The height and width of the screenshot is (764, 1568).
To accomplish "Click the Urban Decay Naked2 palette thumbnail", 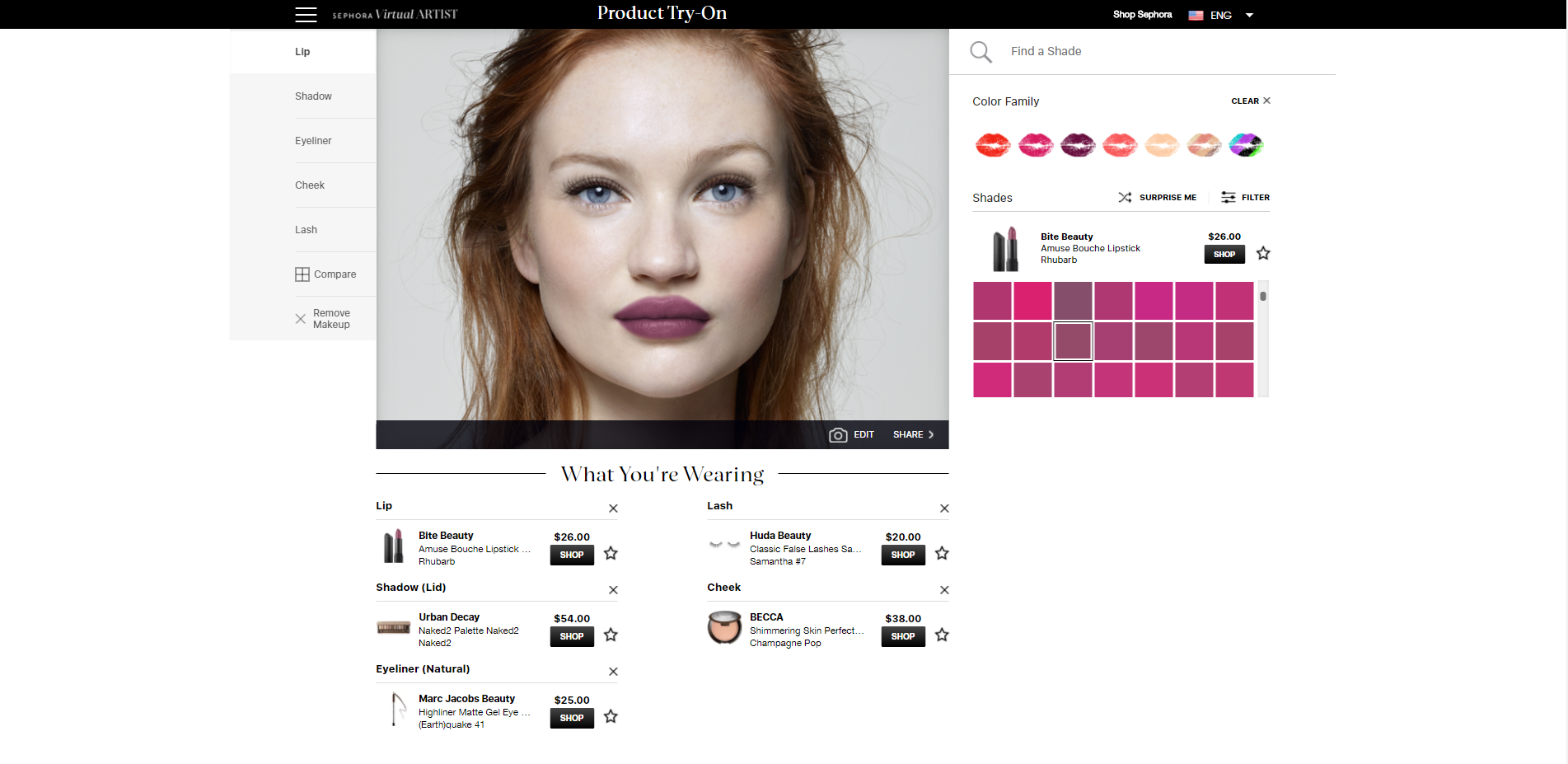I will (394, 628).
